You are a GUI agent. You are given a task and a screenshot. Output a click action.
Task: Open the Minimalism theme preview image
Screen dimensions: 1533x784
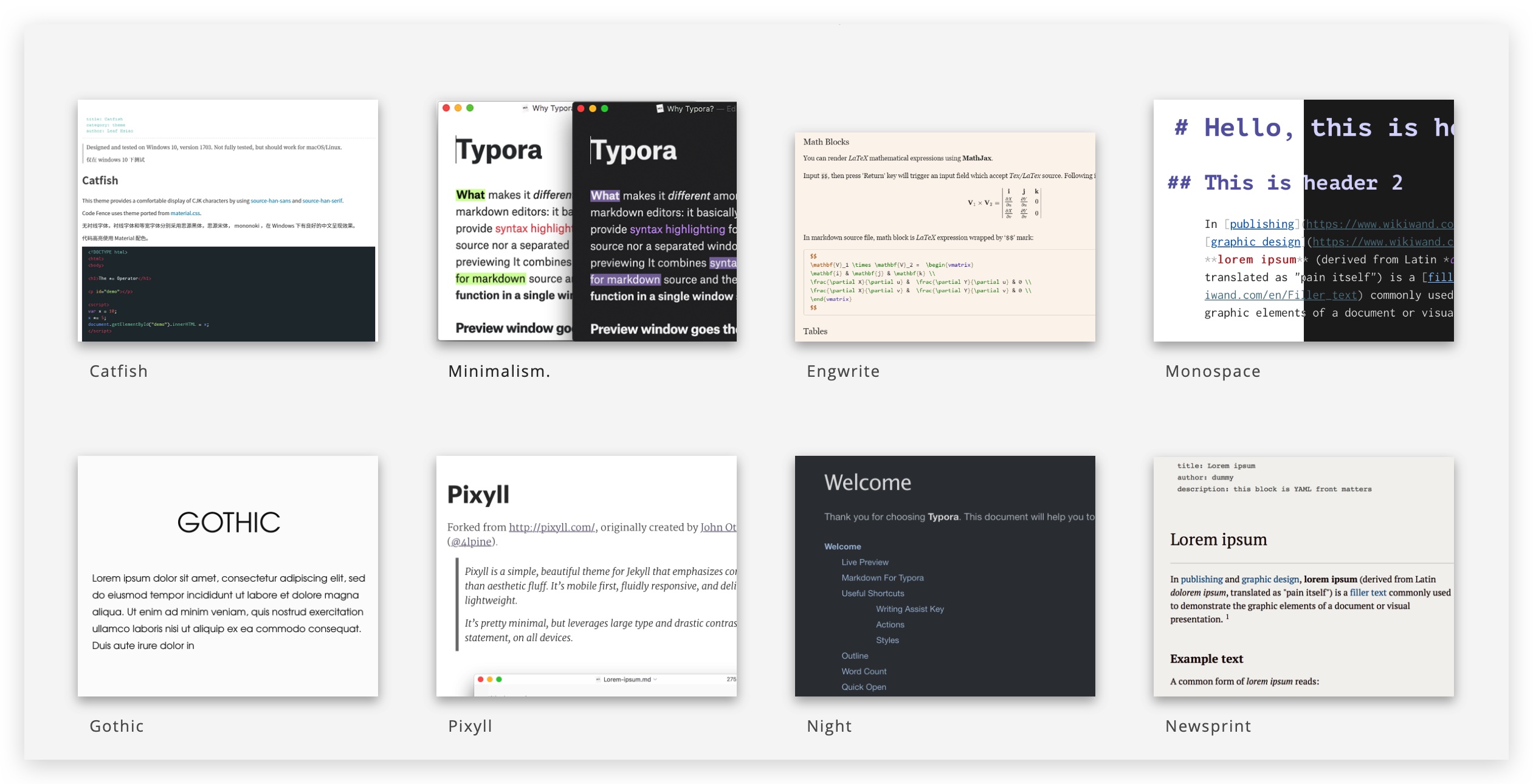point(587,220)
